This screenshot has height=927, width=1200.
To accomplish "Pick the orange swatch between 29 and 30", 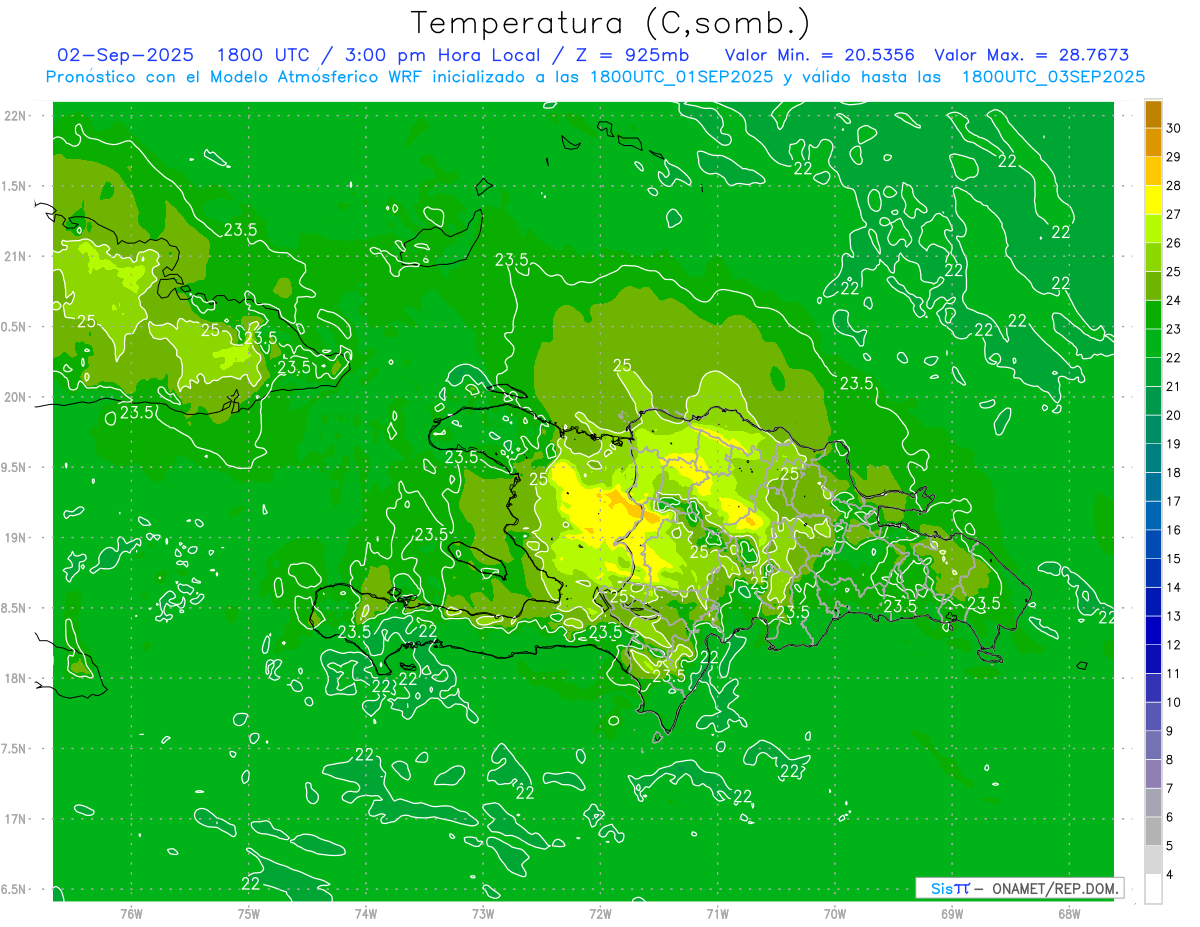I will click(x=1153, y=143).
